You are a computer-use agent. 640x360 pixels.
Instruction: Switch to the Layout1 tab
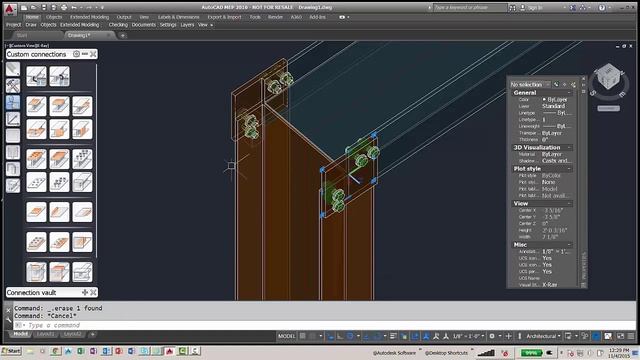click(45, 334)
